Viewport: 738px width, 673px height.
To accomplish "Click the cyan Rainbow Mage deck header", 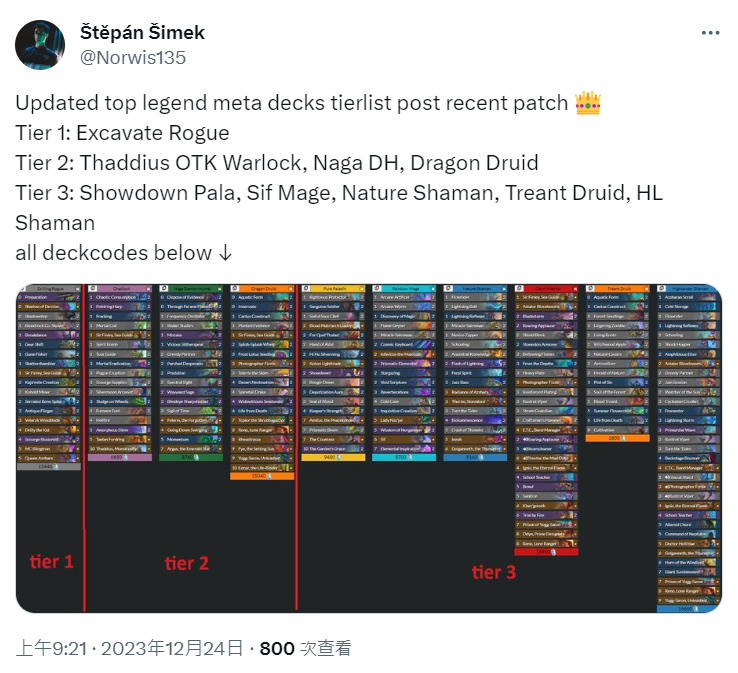I will [404, 288].
